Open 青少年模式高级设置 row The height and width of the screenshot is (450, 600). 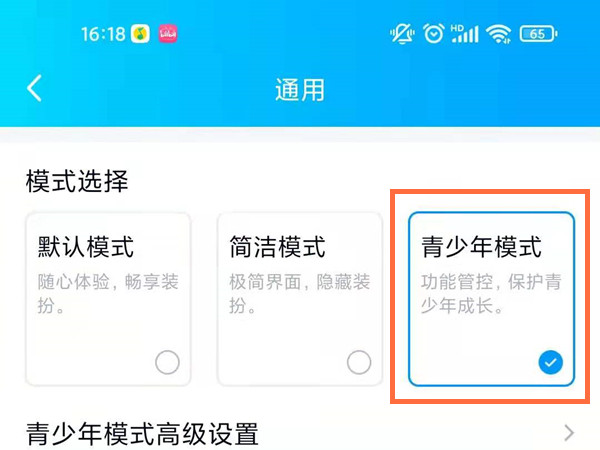300,433
